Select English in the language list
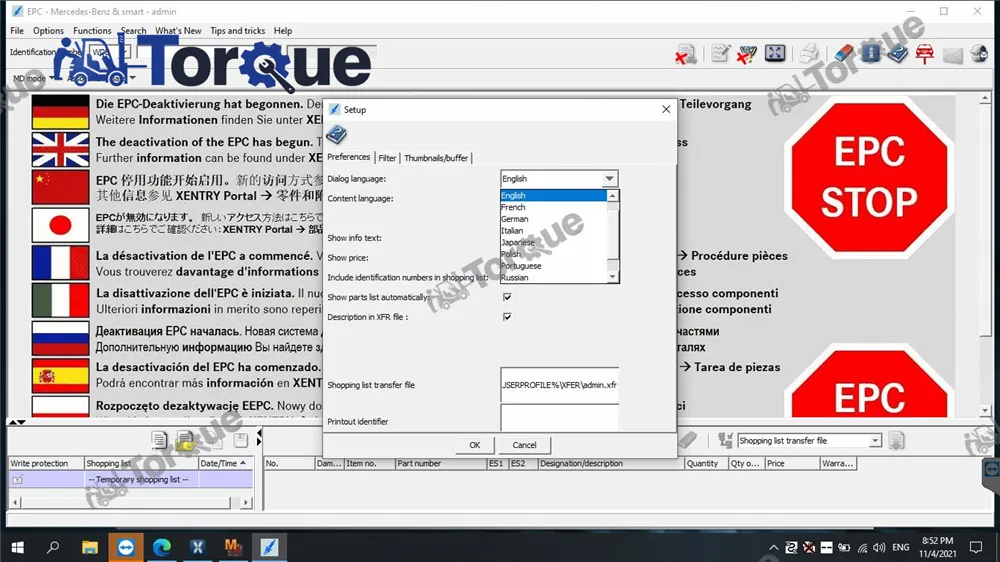Screen dimensions: 1000x562 coord(553,195)
